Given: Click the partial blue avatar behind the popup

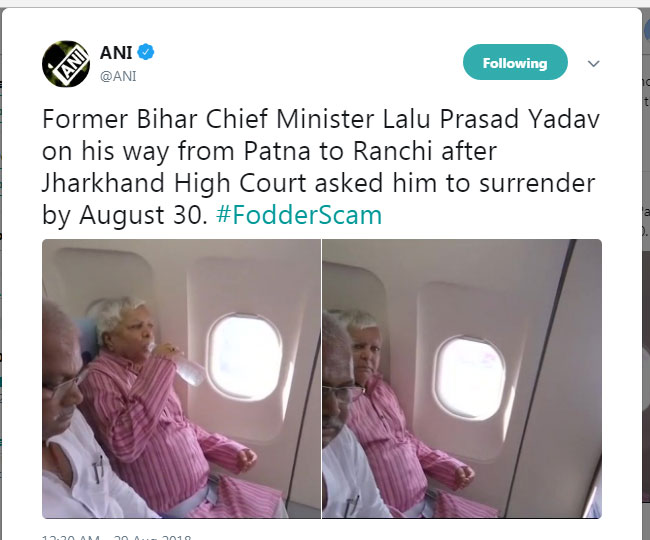Looking at the screenshot, I should coord(647,29).
